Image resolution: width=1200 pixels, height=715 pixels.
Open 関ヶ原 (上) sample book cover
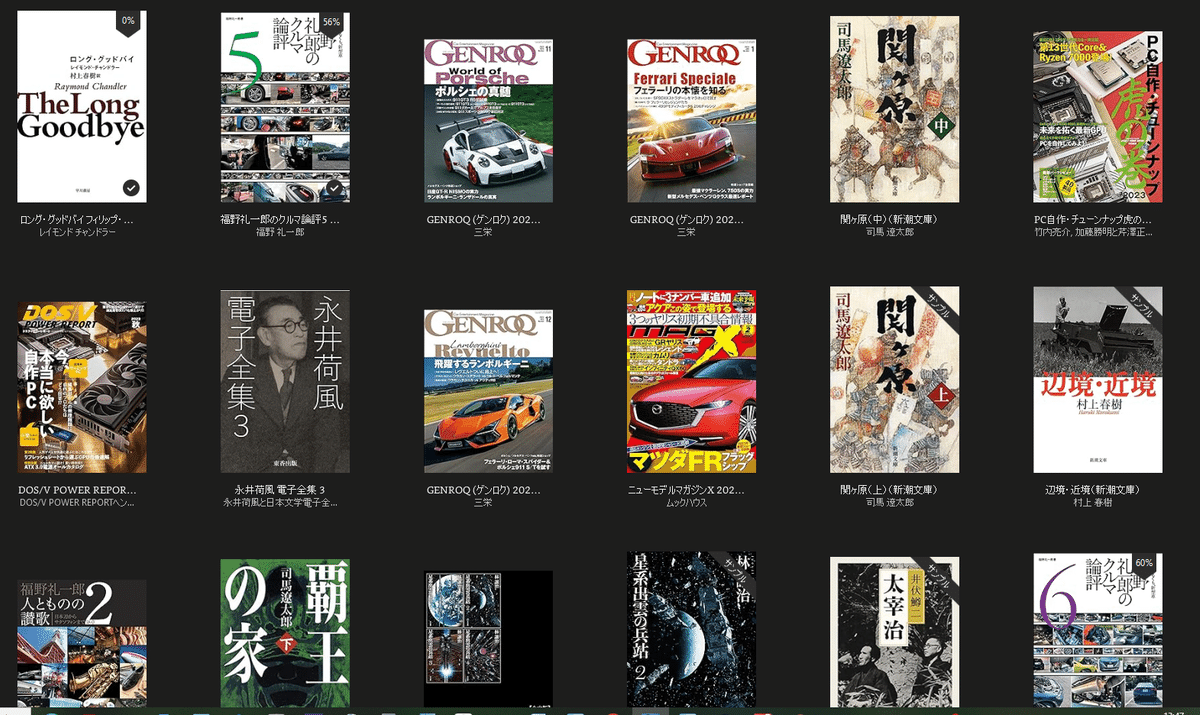tap(895, 380)
